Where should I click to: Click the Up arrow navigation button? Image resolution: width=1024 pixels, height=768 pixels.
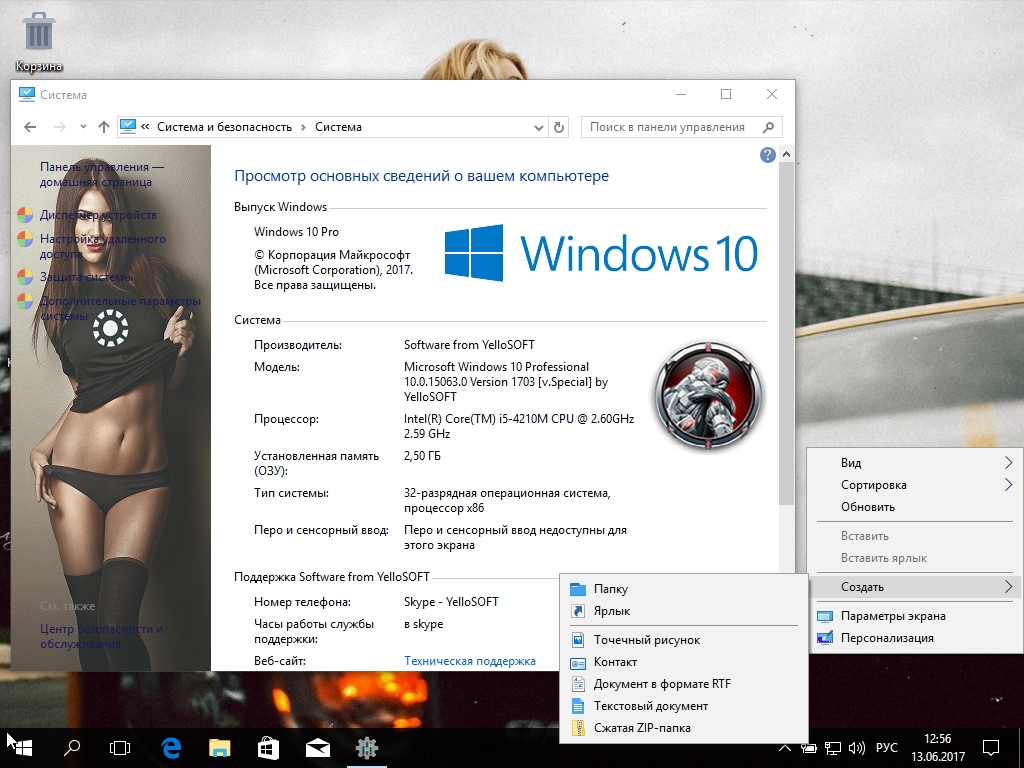[x=104, y=127]
